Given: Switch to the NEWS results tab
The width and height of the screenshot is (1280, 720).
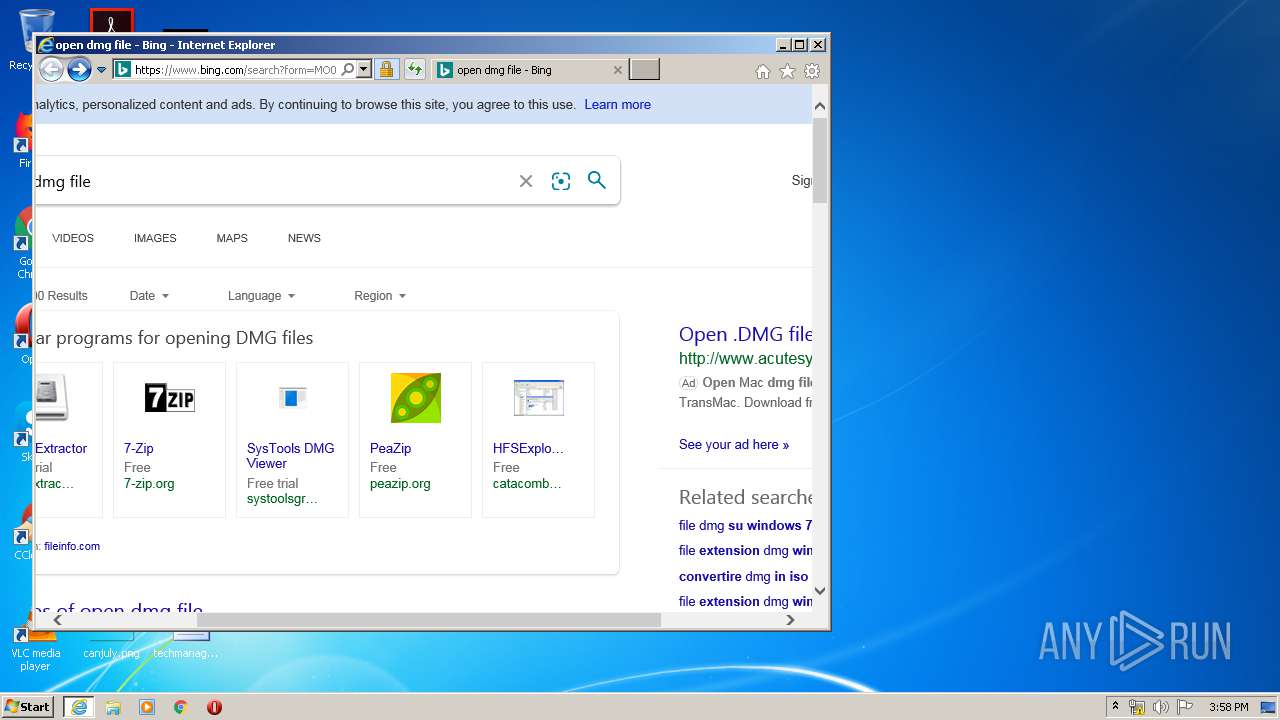Looking at the screenshot, I should pos(304,238).
